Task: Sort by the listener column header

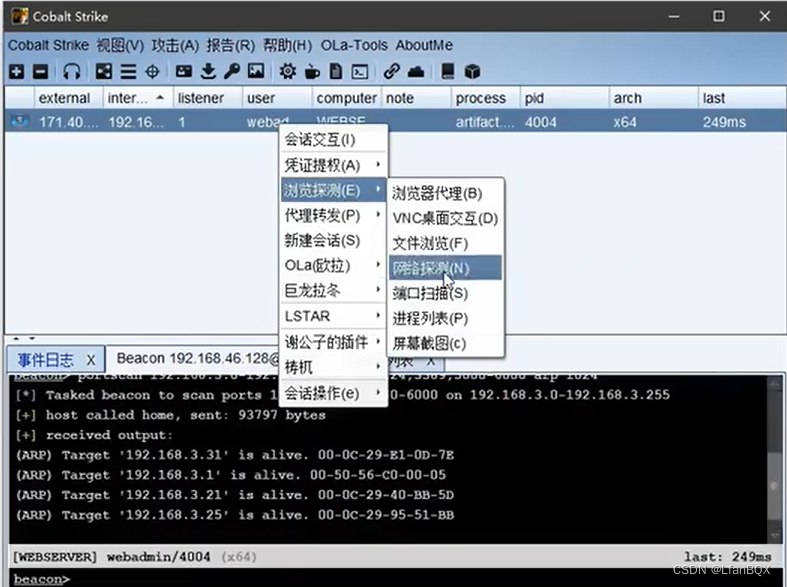Action: 207,98
